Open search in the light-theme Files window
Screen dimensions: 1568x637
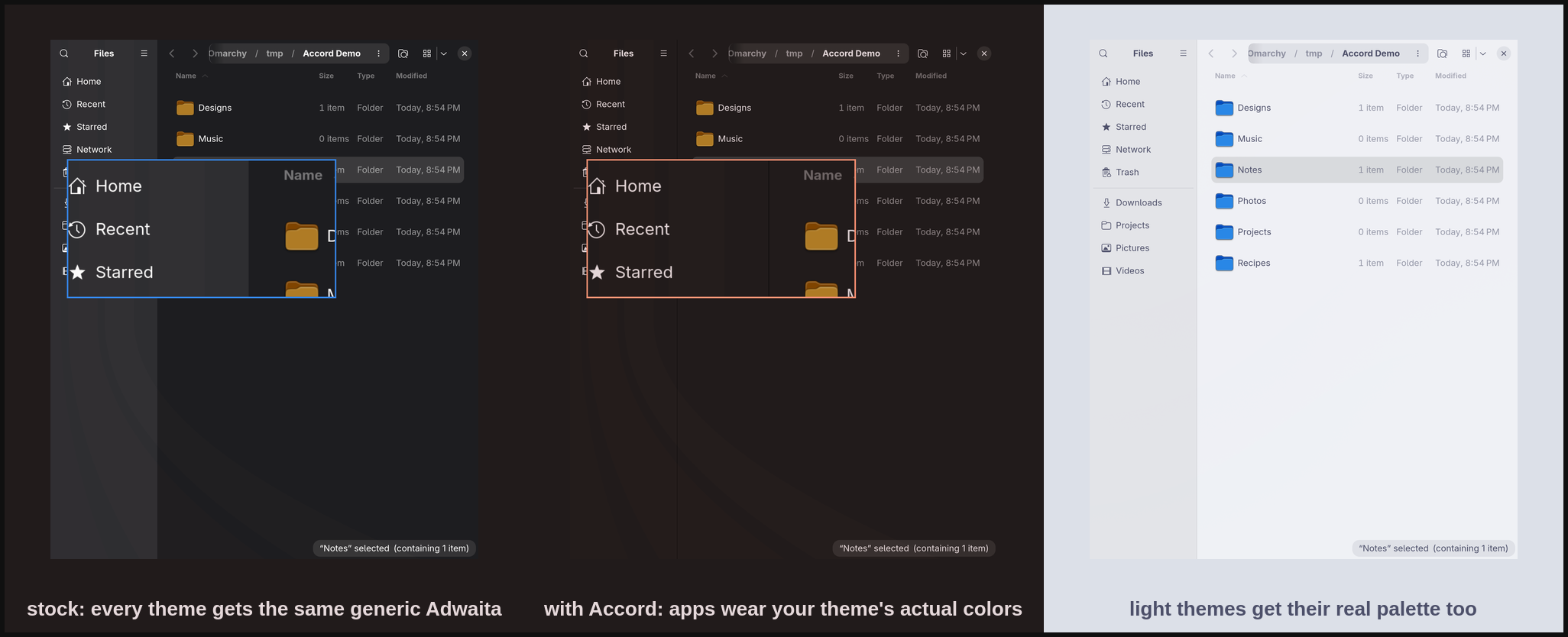tap(1103, 53)
